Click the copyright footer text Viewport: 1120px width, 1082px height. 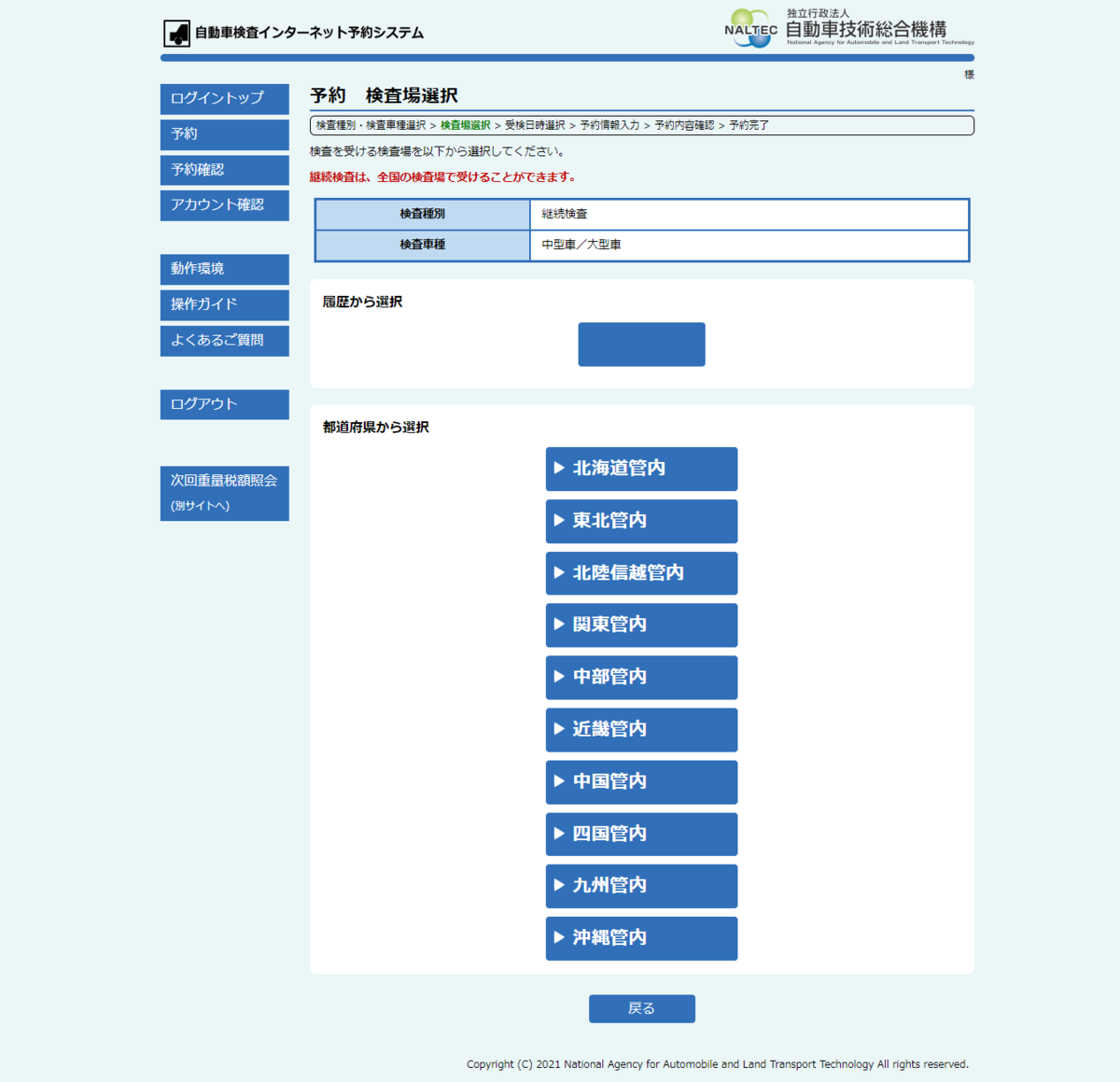click(718, 1064)
